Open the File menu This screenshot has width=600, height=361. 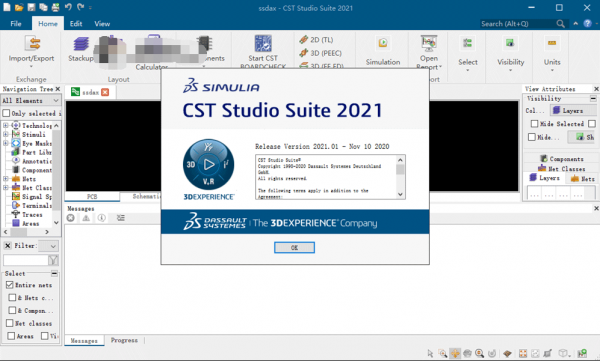tap(16, 24)
